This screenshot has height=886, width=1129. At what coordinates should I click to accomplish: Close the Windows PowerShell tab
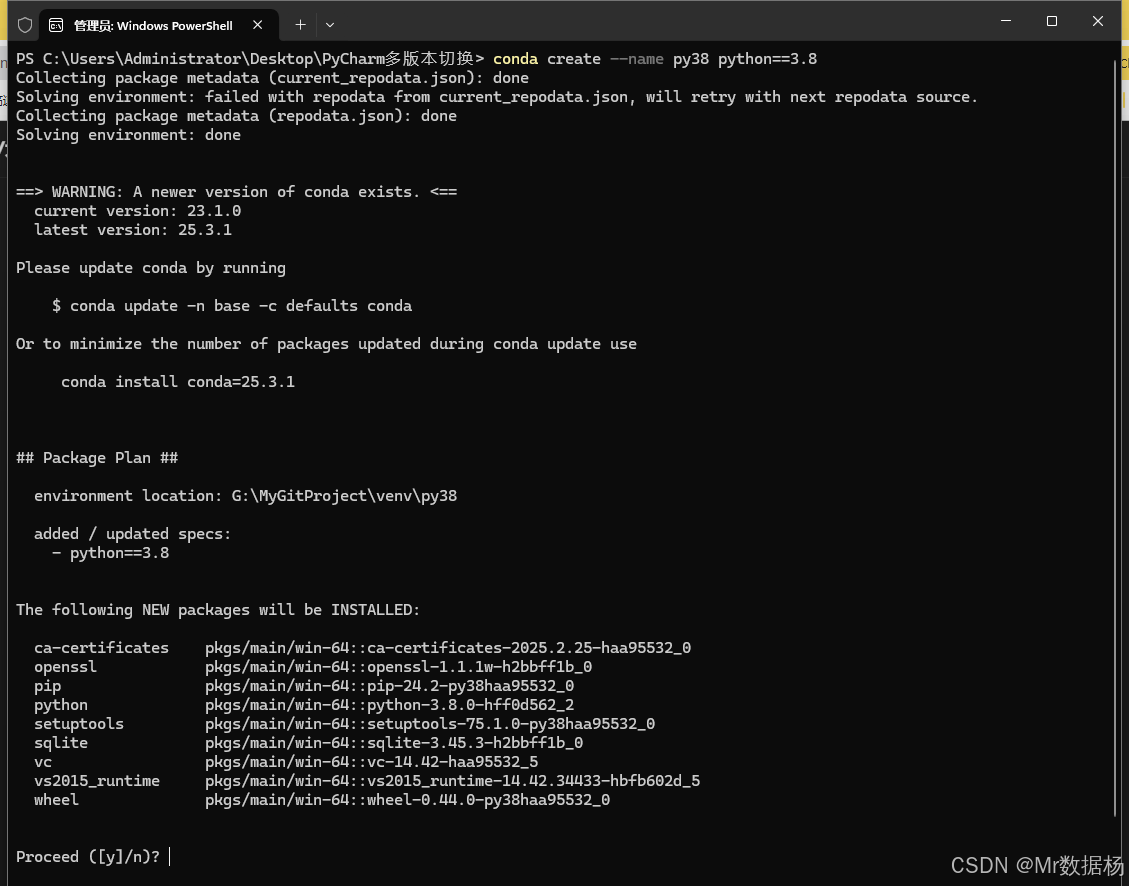[x=258, y=25]
